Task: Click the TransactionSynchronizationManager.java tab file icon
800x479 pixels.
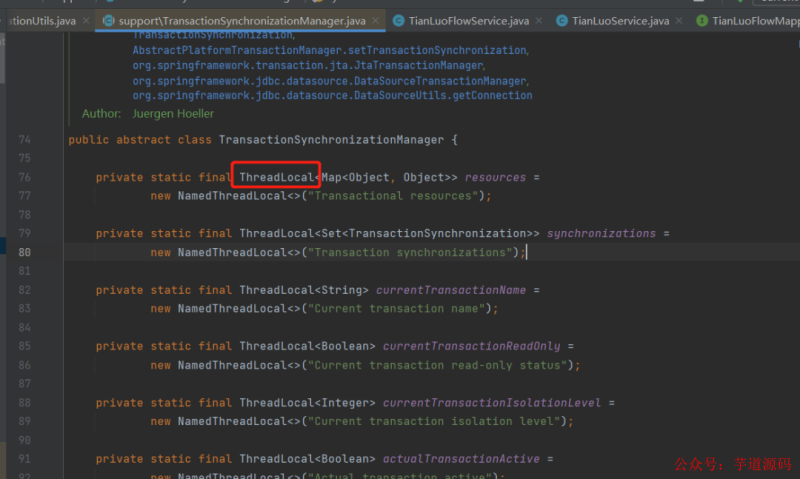Action: click(108, 21)
